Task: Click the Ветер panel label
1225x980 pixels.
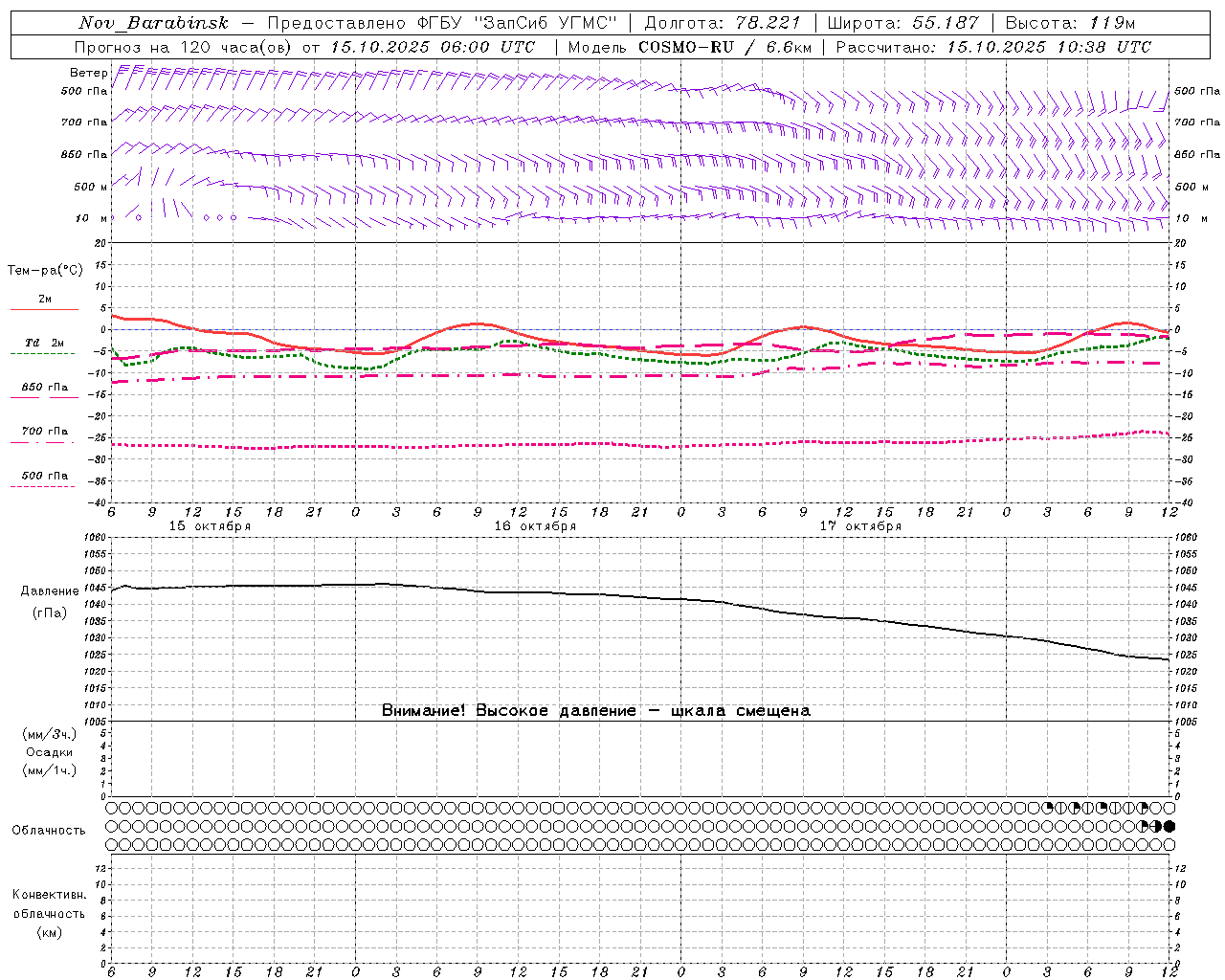Action: pyautogui.click(x=88, y=73)
